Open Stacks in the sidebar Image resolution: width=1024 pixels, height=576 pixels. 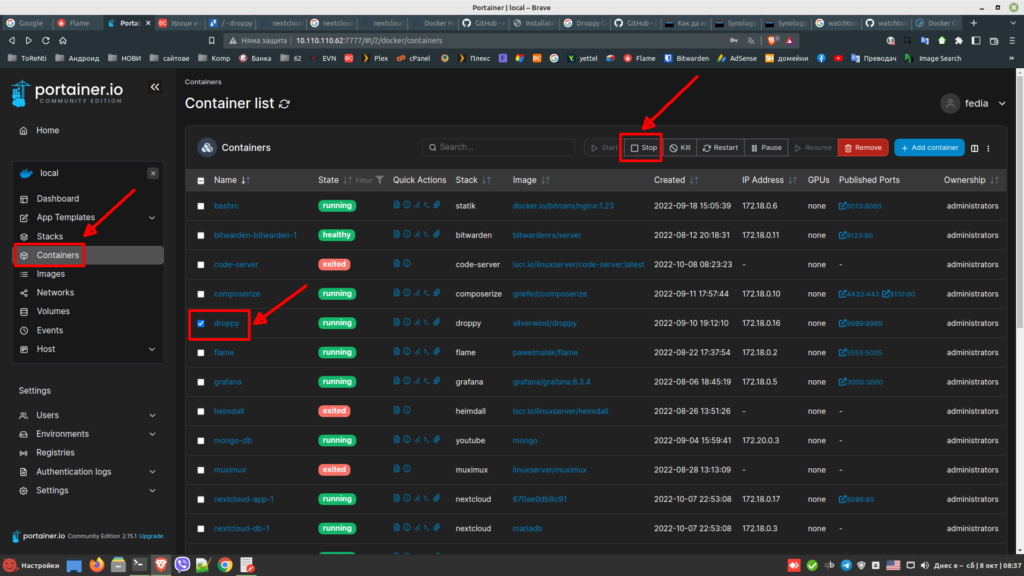click(x=50, y=236)
